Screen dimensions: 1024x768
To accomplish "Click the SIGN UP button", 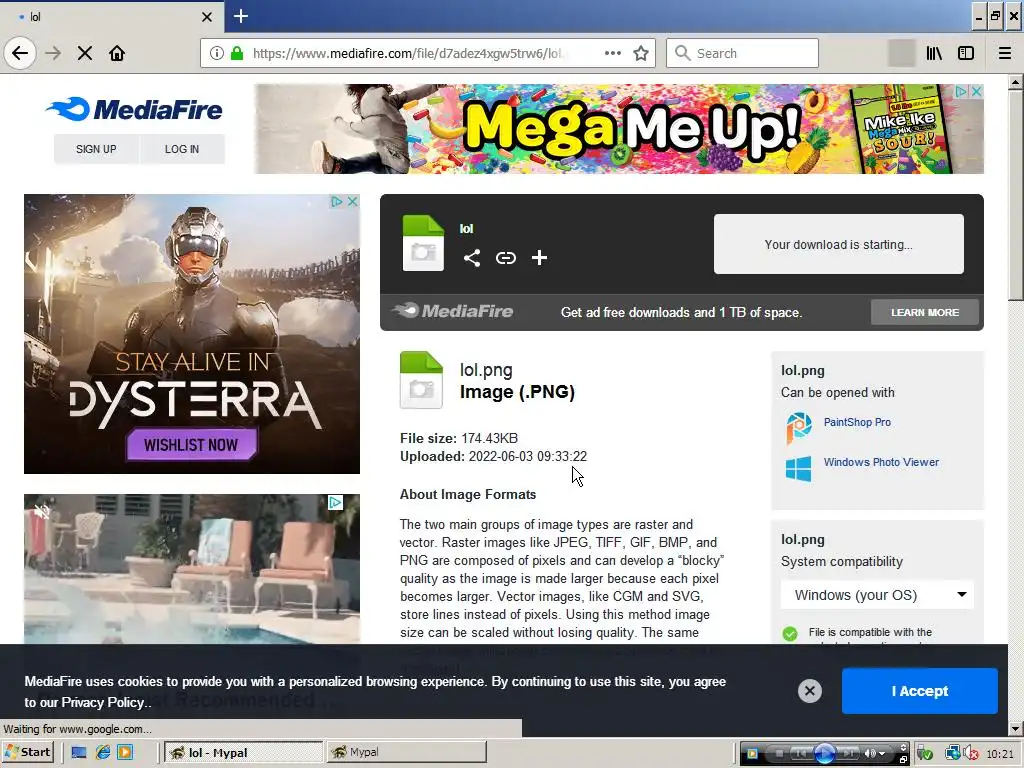I will click(x=96, y=149).
